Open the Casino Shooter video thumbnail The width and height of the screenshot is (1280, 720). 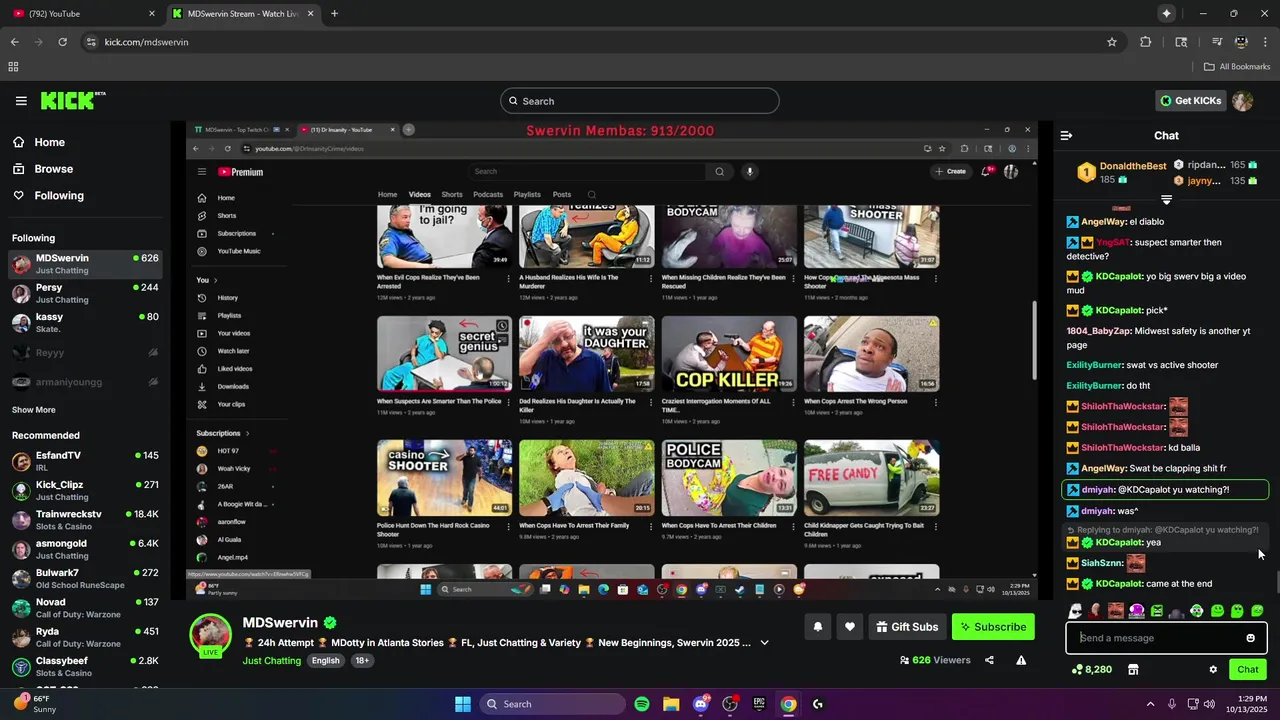point(444,477)
